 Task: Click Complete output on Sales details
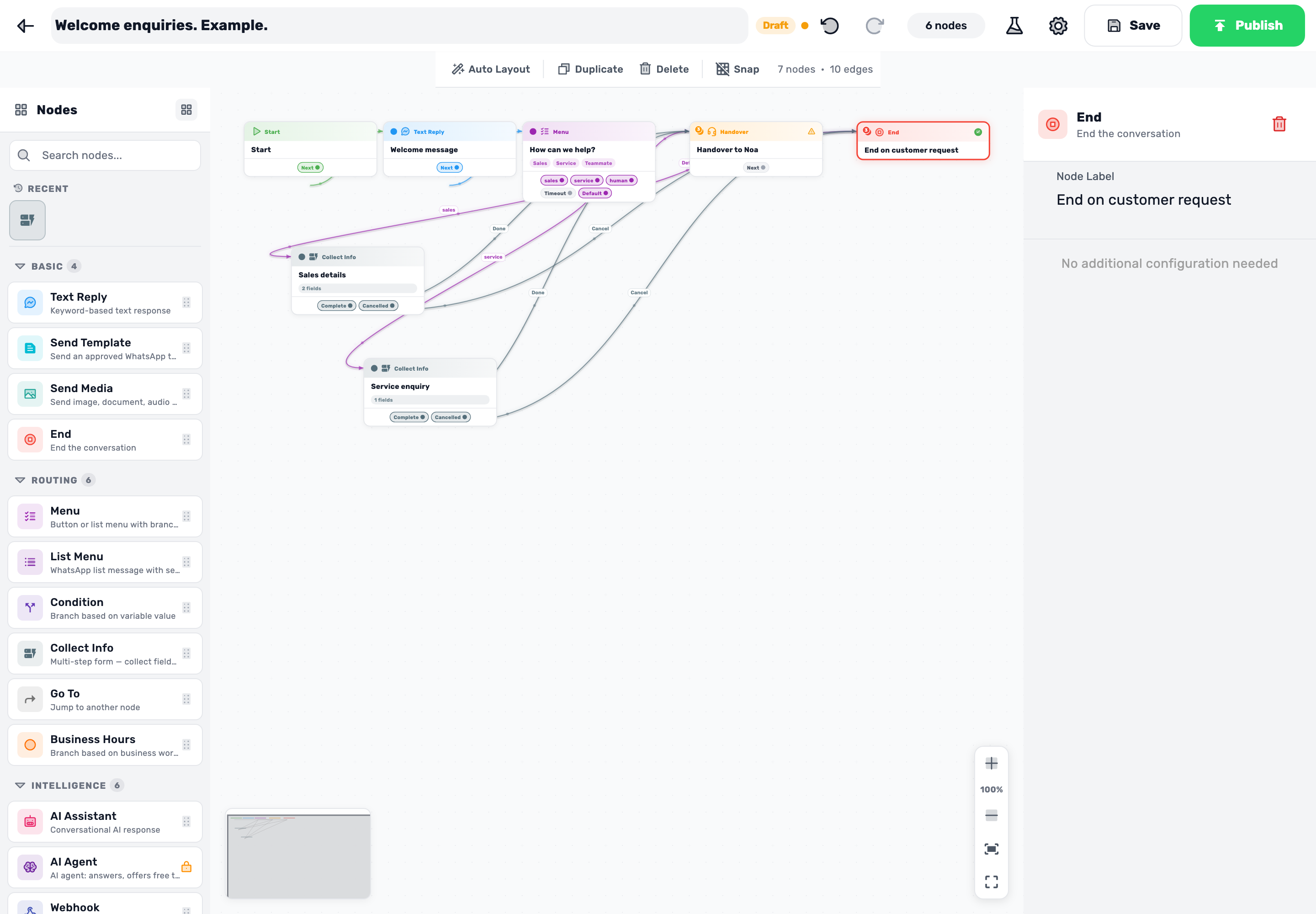click(337, 306)
